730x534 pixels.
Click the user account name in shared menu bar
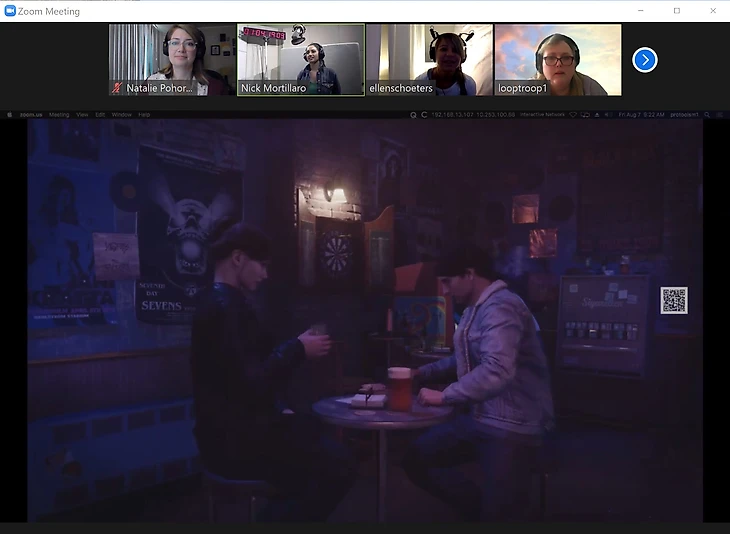684,115
